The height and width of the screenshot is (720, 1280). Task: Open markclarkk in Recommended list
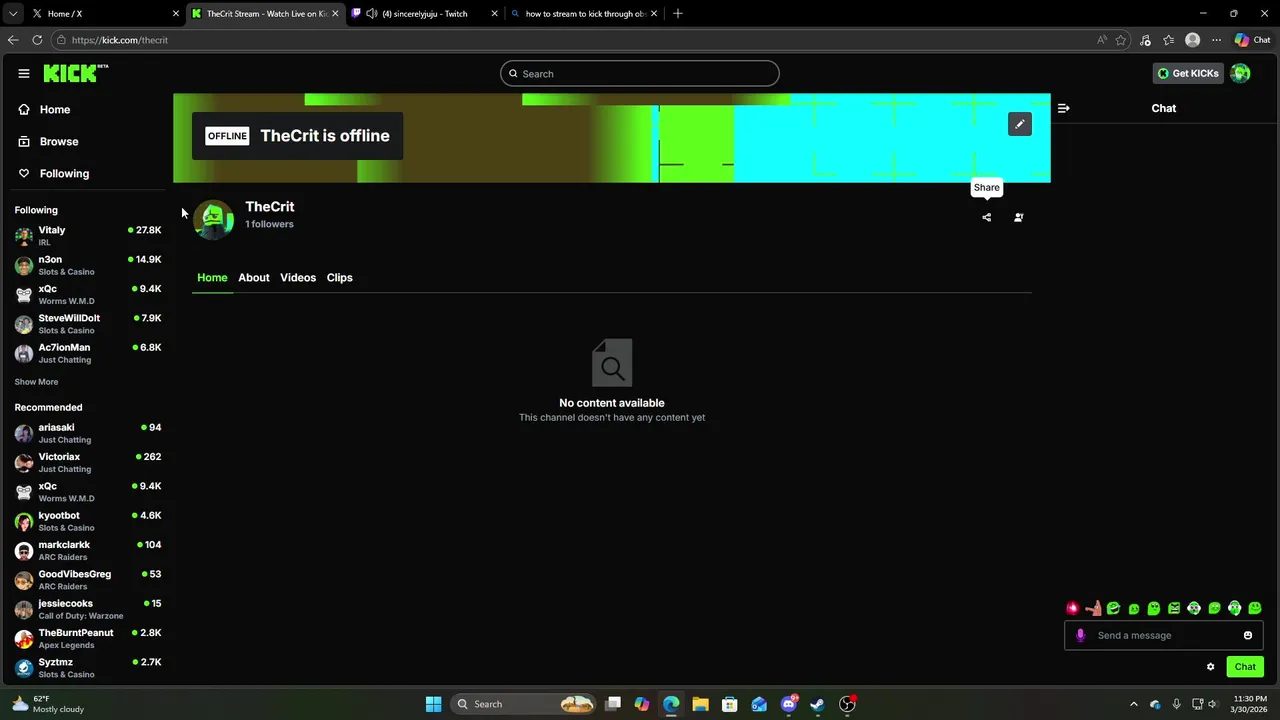[88, 550]
